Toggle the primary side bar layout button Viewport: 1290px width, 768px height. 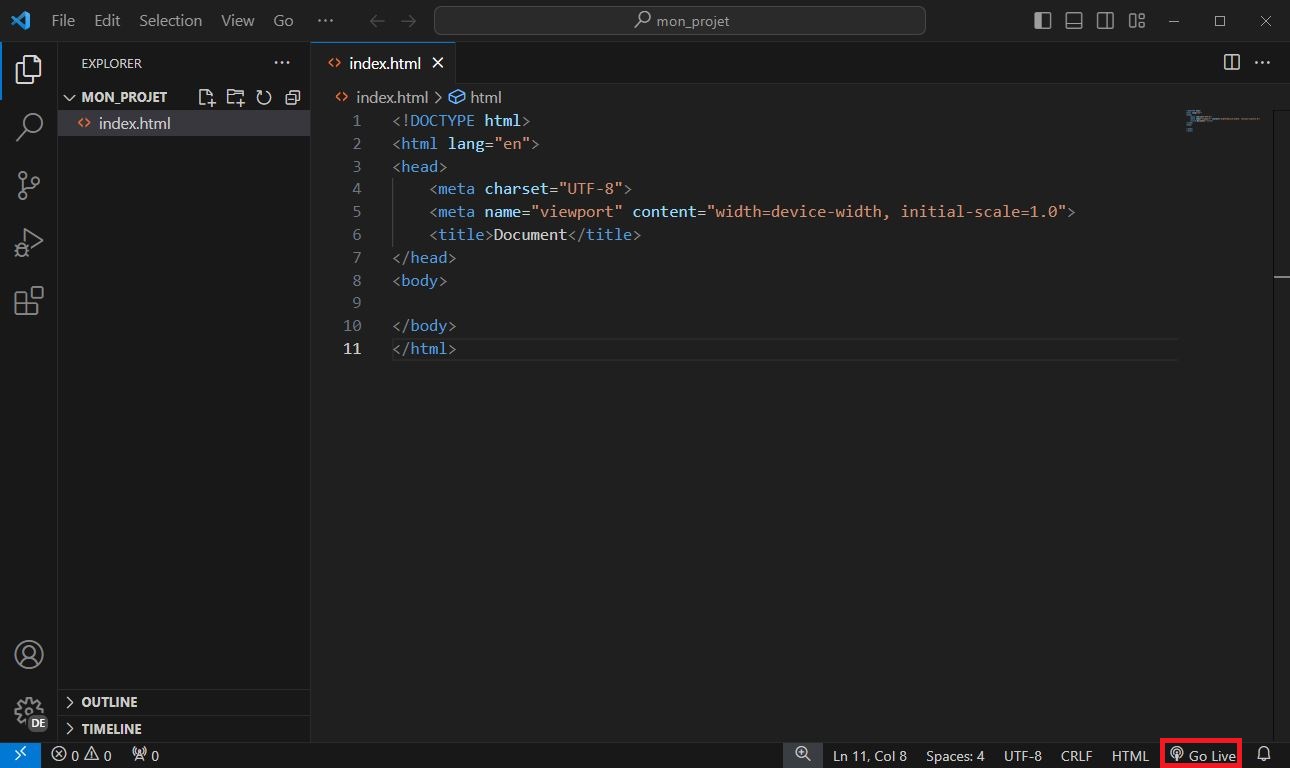[x=1043, y=21]
